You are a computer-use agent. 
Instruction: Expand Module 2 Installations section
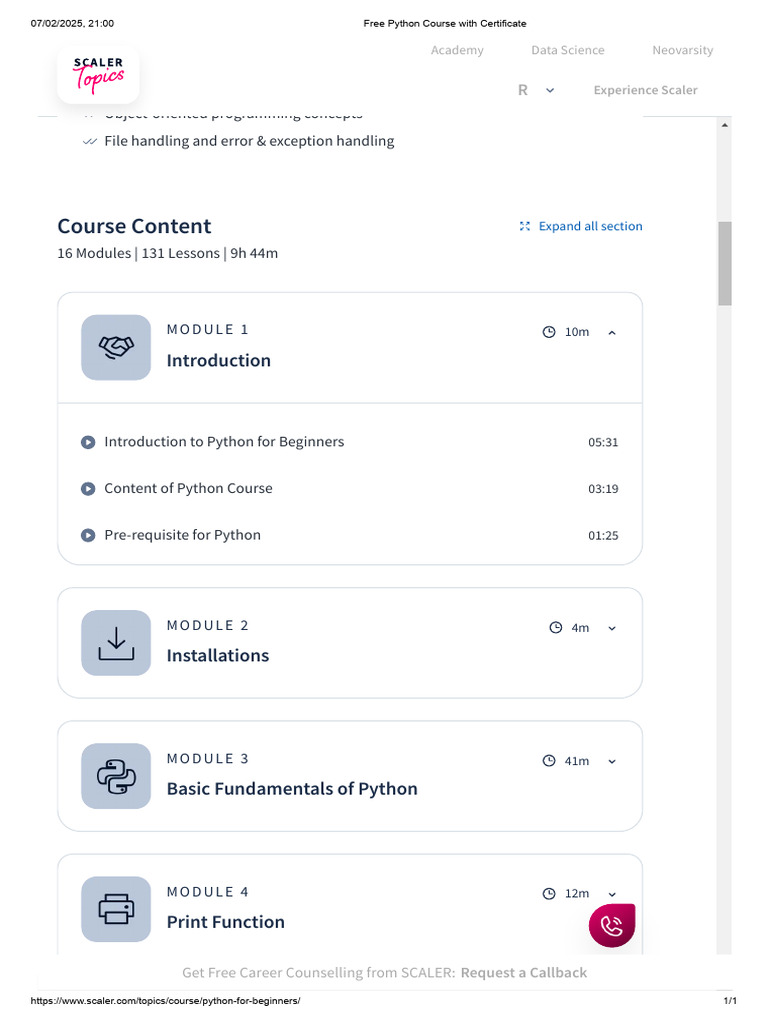pos(612,628)
